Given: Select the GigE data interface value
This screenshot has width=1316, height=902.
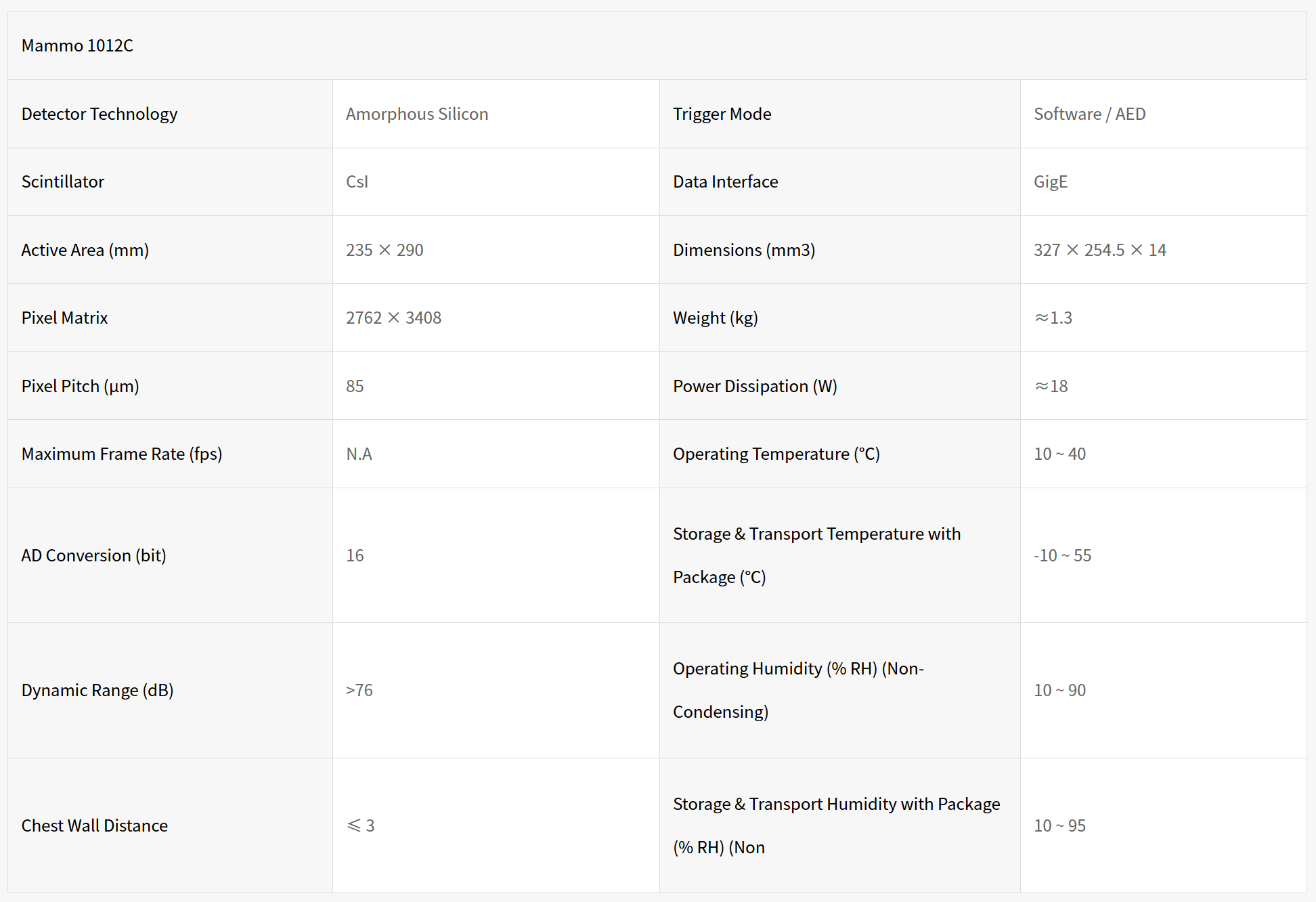Looking at the screenshot, I should click(x=1050, y=181).
